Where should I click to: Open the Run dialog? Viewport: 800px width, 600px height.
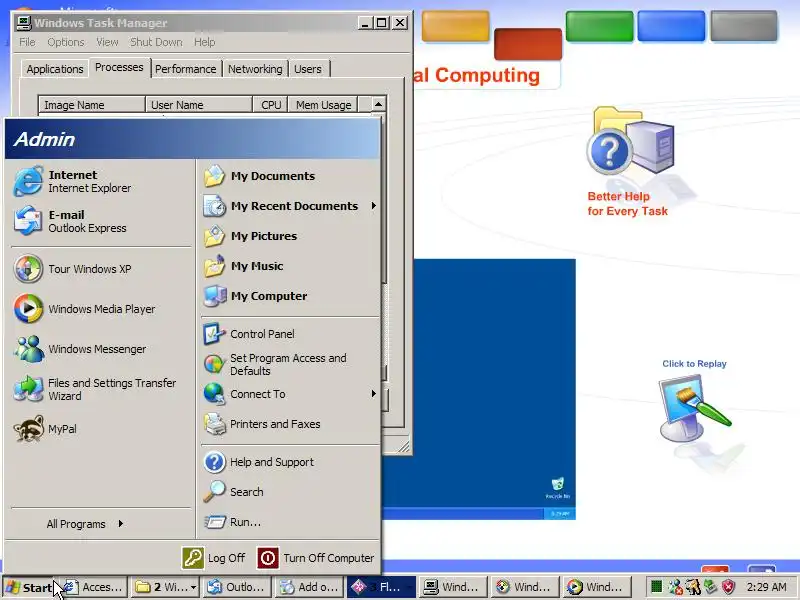click(289, 522)
